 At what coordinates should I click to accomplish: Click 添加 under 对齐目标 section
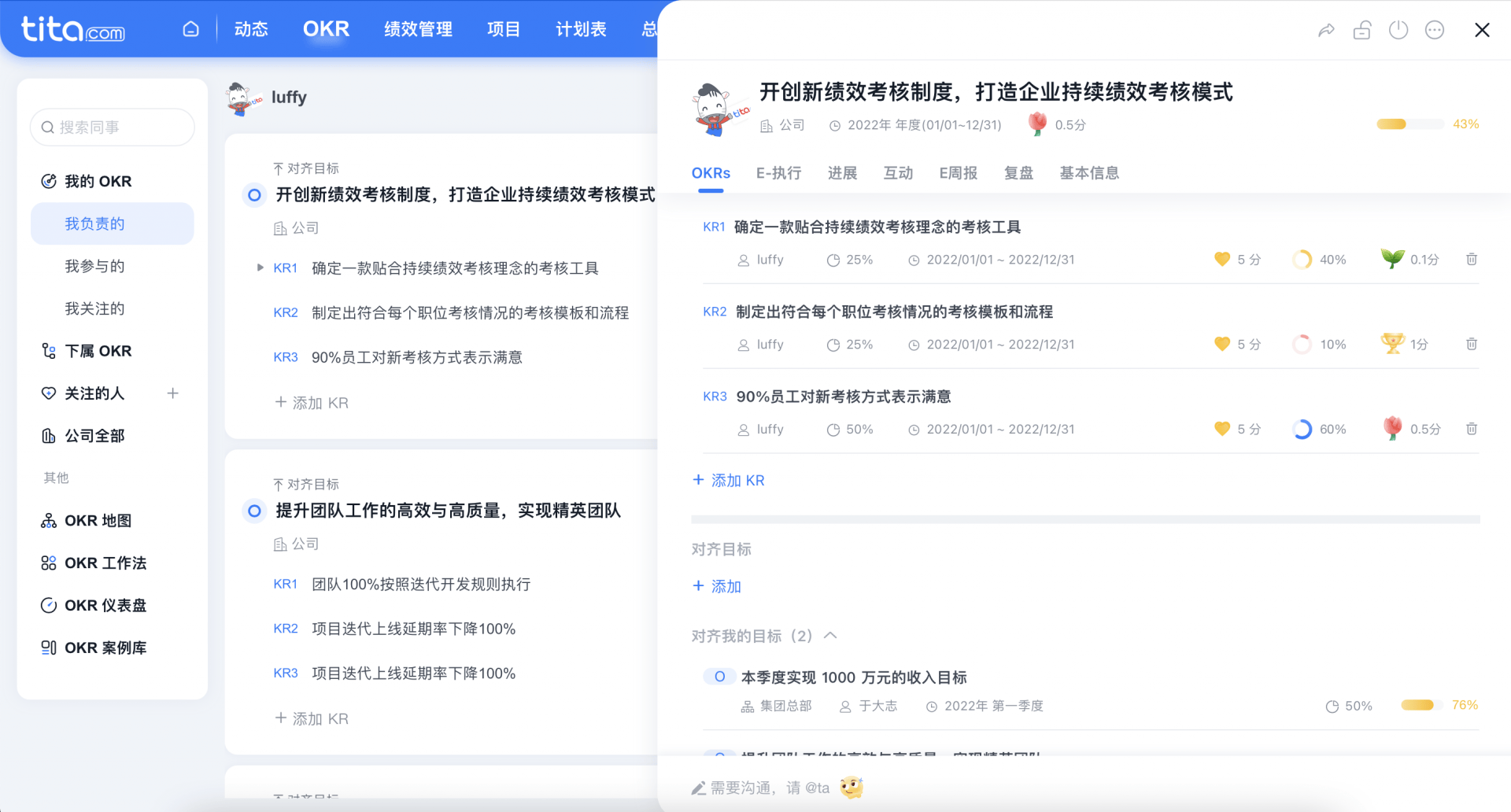tap(717, 586)
